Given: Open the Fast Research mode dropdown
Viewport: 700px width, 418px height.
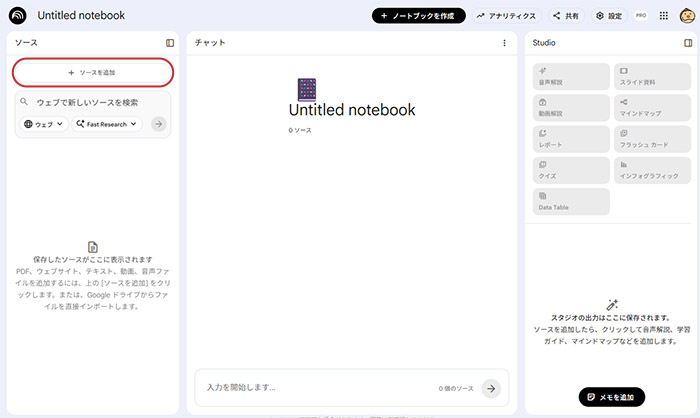Looking at the screenshot, I should 107,124.
